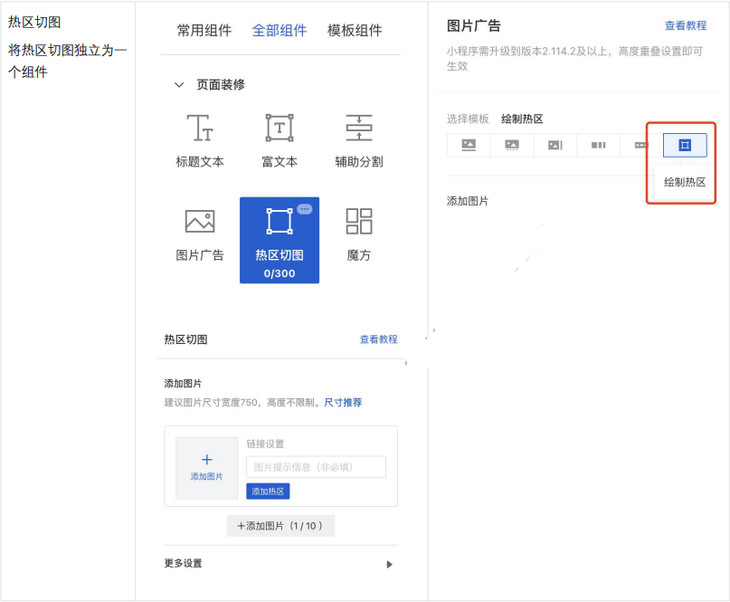Viewport: 730px width, 602px height.
Task: Choose the first image template layout
Action: 468,145
